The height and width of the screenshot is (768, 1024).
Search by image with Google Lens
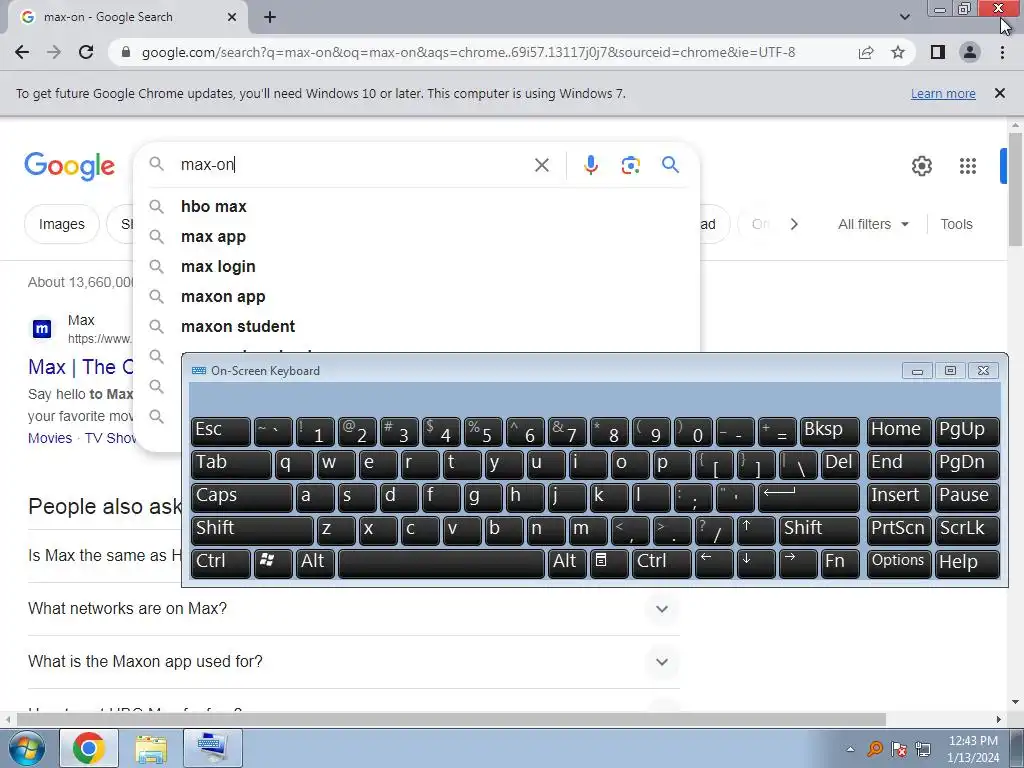(630, 165)
